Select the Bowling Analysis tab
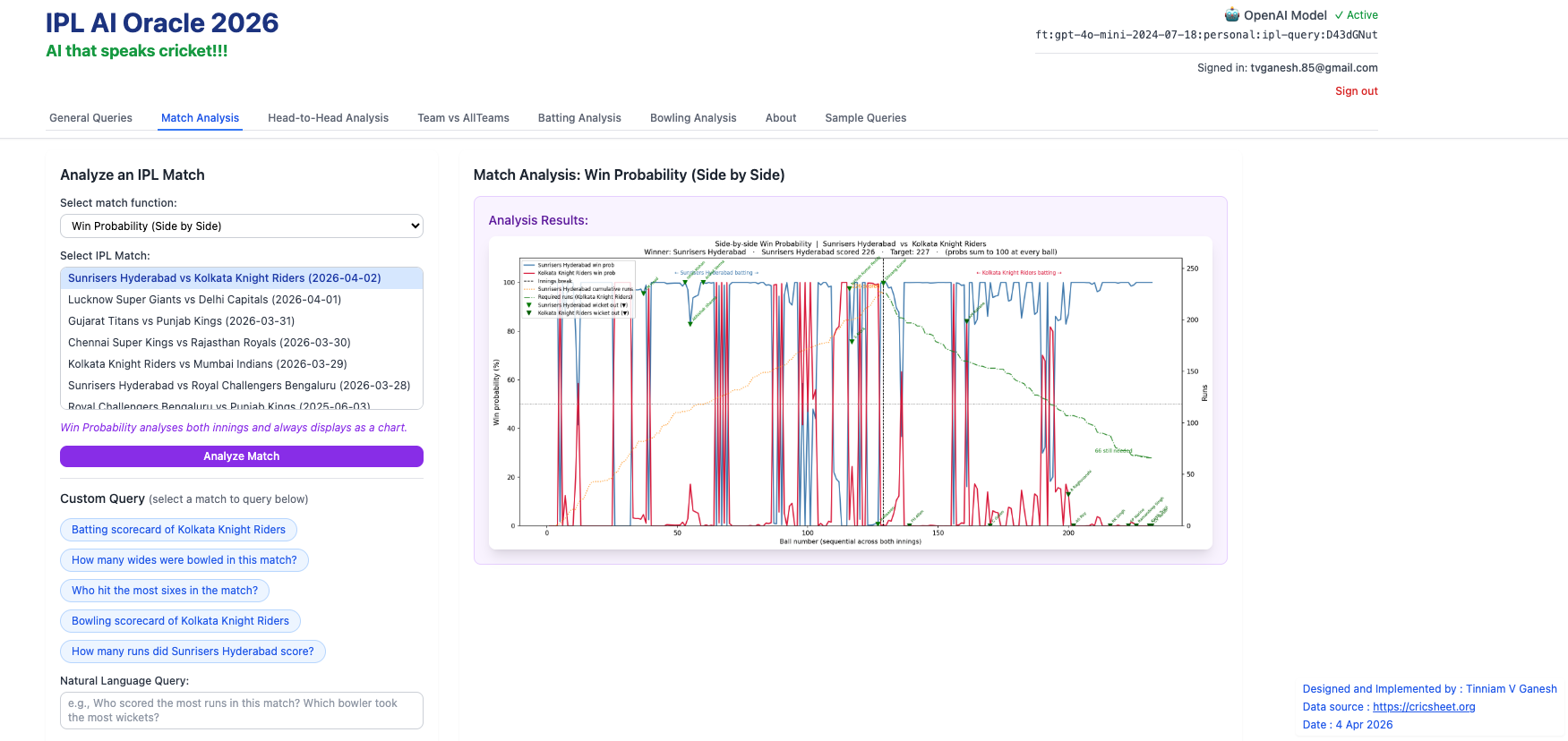This screenshot has width=1568, height=741. tap(692, 118)
